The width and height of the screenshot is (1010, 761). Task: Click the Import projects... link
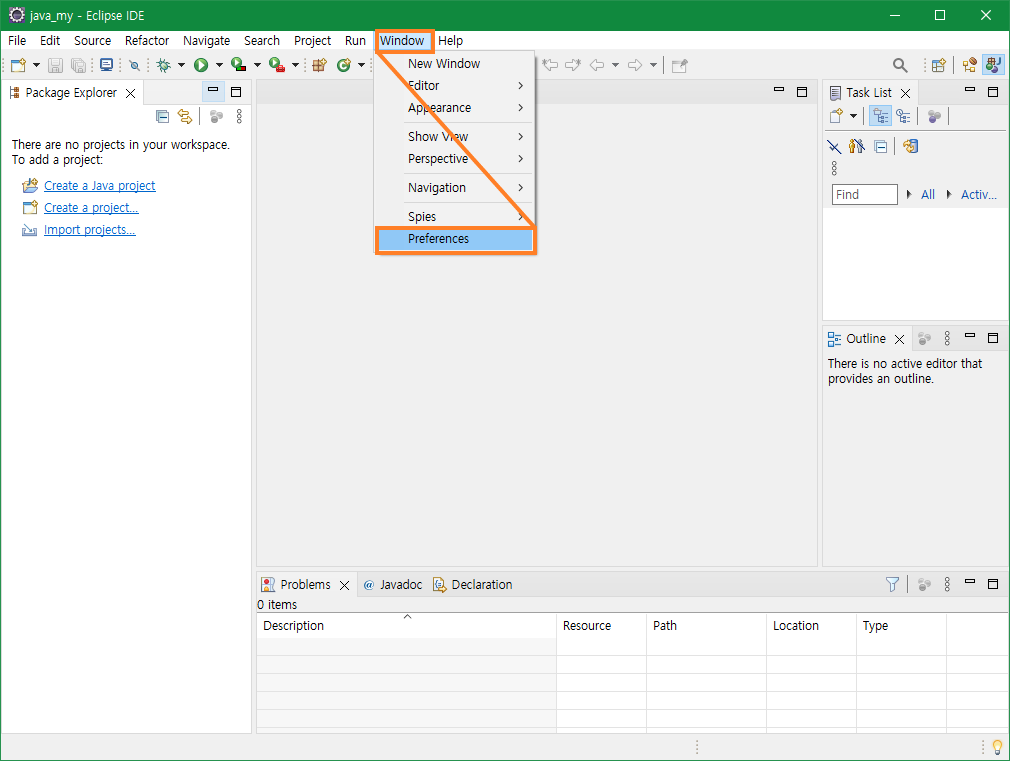[90, 230]
